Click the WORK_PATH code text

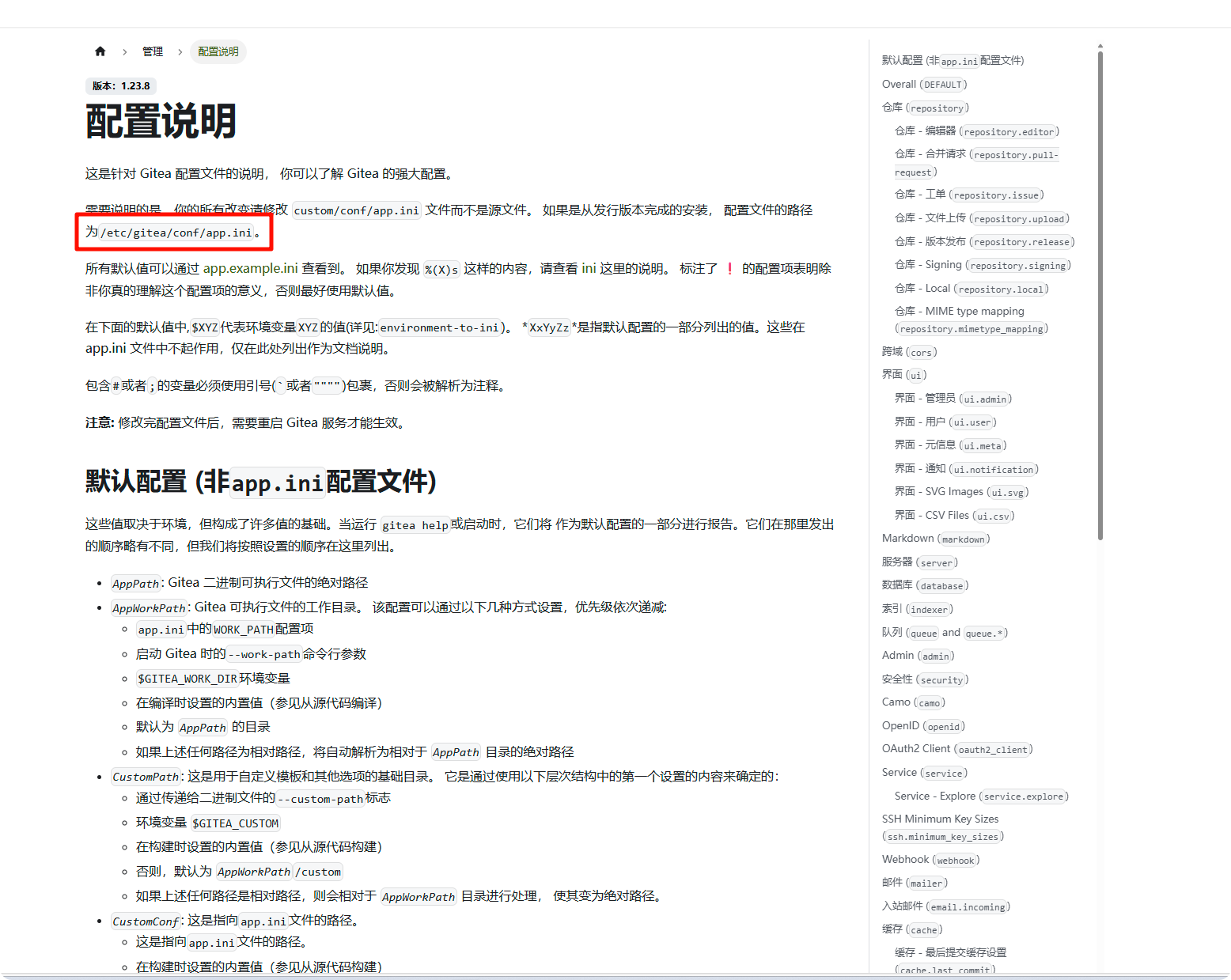click(244, 630)
